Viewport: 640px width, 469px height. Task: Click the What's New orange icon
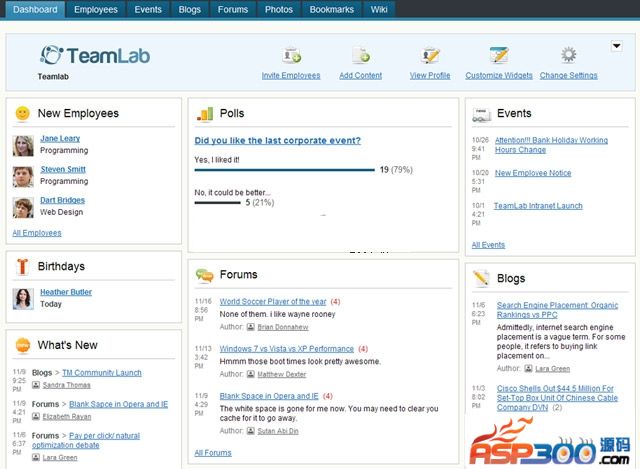(x=22, y=345)
